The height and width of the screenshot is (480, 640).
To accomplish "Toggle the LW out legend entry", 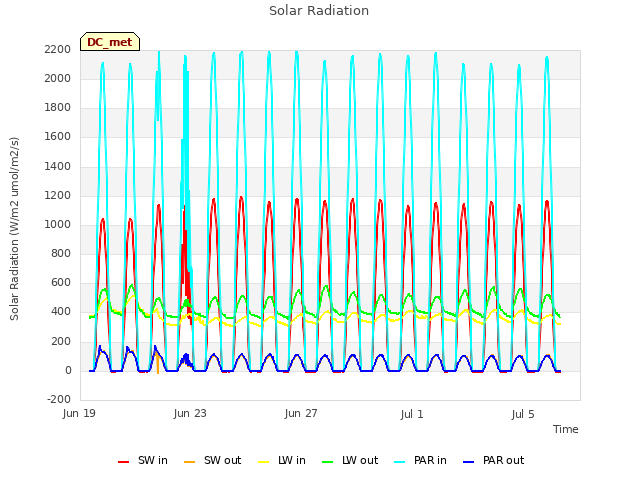I will [x=350, y=460].
